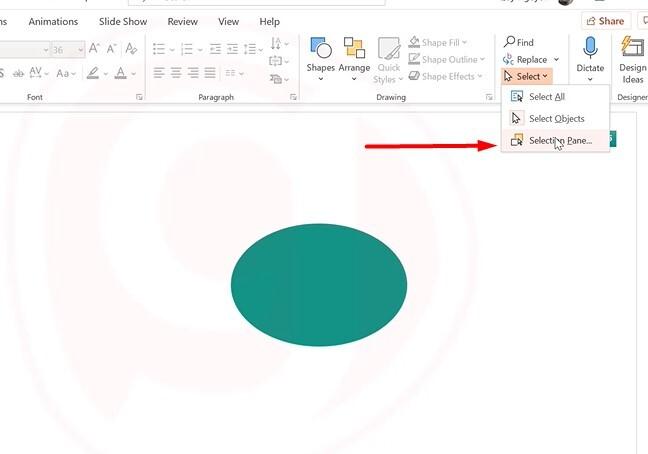648x454 pixels.
Task: Open the Change Case Aa dropdown
Action: pos(66,74)
